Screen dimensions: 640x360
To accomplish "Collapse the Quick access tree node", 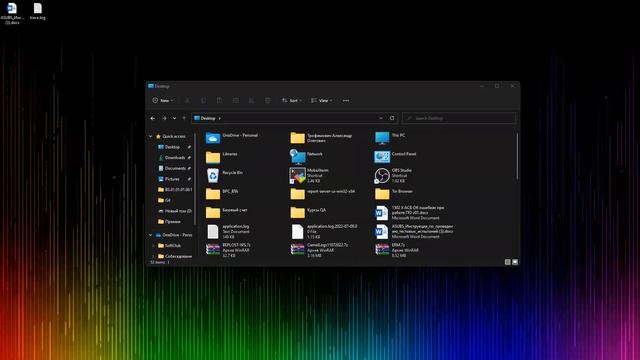I will pyautogui.click(x=151, y=136).
